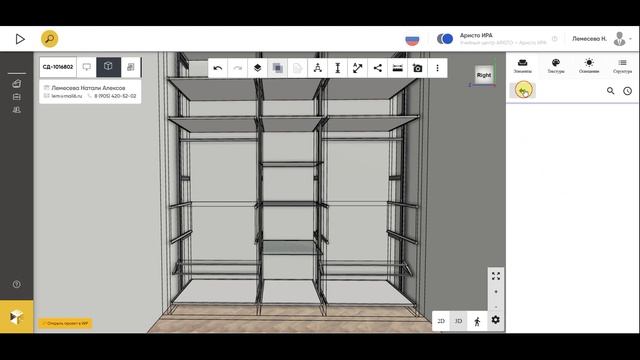The height and width of the screenshot is (360, 640).
Task: Switch to the presentation screen view tab
Action: [87, 67]
